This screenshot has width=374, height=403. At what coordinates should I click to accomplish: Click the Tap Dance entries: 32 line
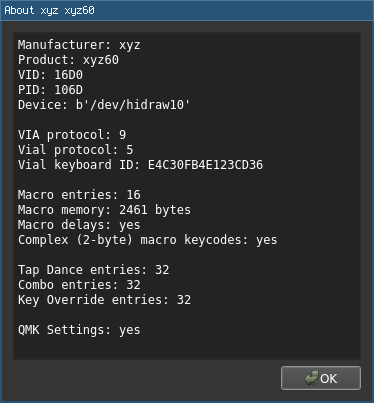click(x=94, y=270)
